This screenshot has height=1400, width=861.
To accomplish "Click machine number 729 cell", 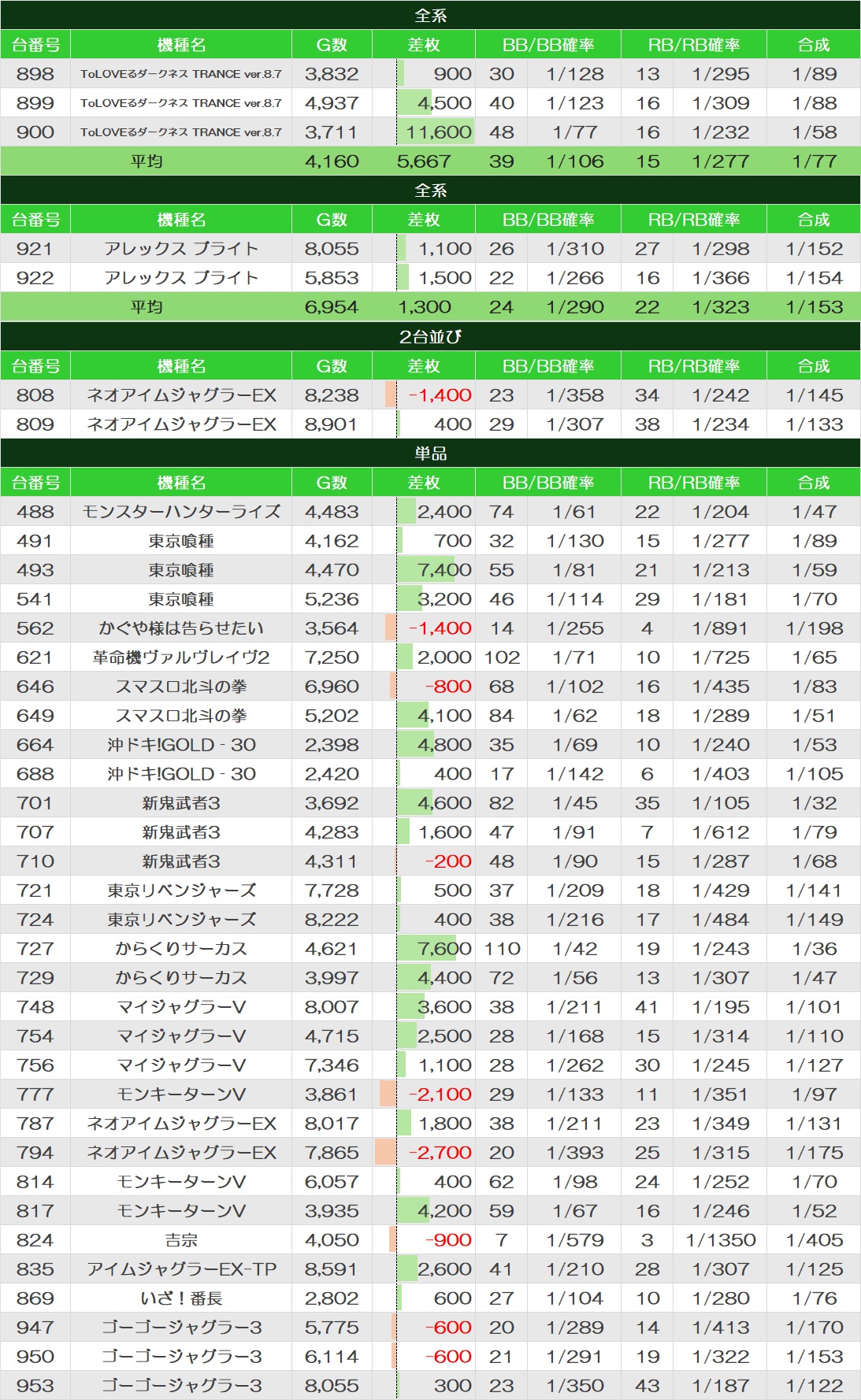I will point(35,978).
